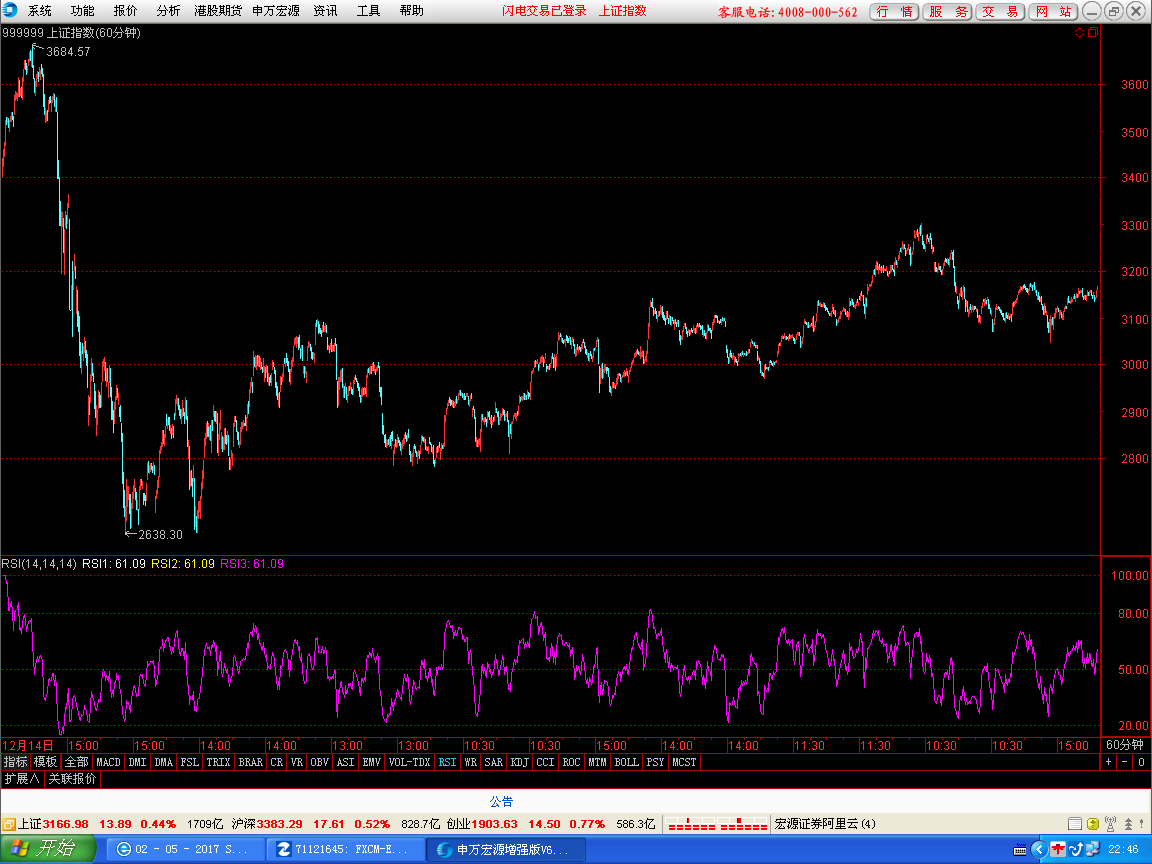Open the 工具 menu
Screen dimensions: 1152x864
[x=368, y=10]
